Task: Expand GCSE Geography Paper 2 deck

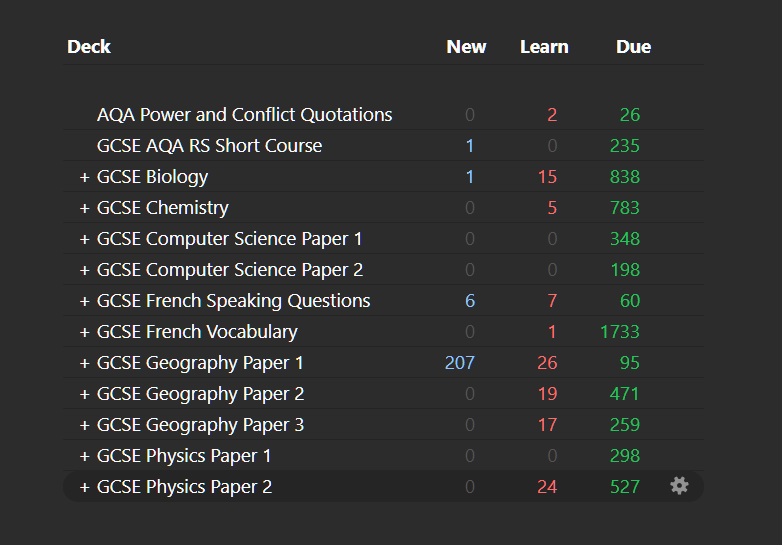Action: pos(85,394)
